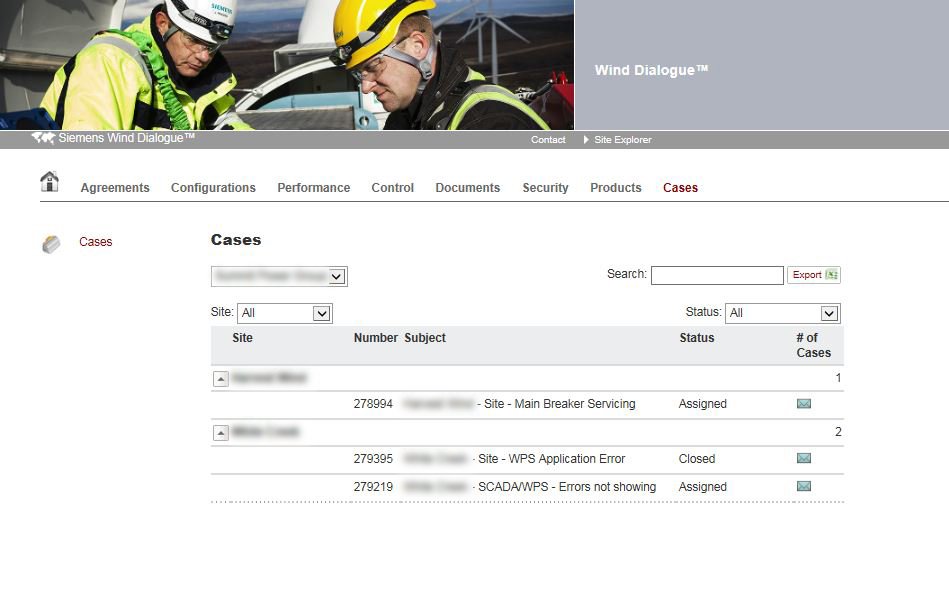Click the Assigned status of case 279219

[703, 487]
